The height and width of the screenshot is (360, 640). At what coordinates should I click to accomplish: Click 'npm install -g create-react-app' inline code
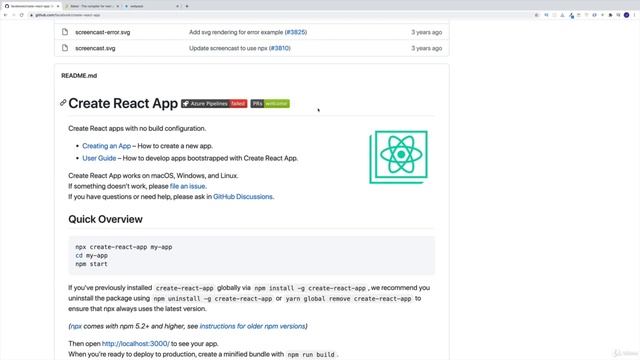tap(310, 288)
